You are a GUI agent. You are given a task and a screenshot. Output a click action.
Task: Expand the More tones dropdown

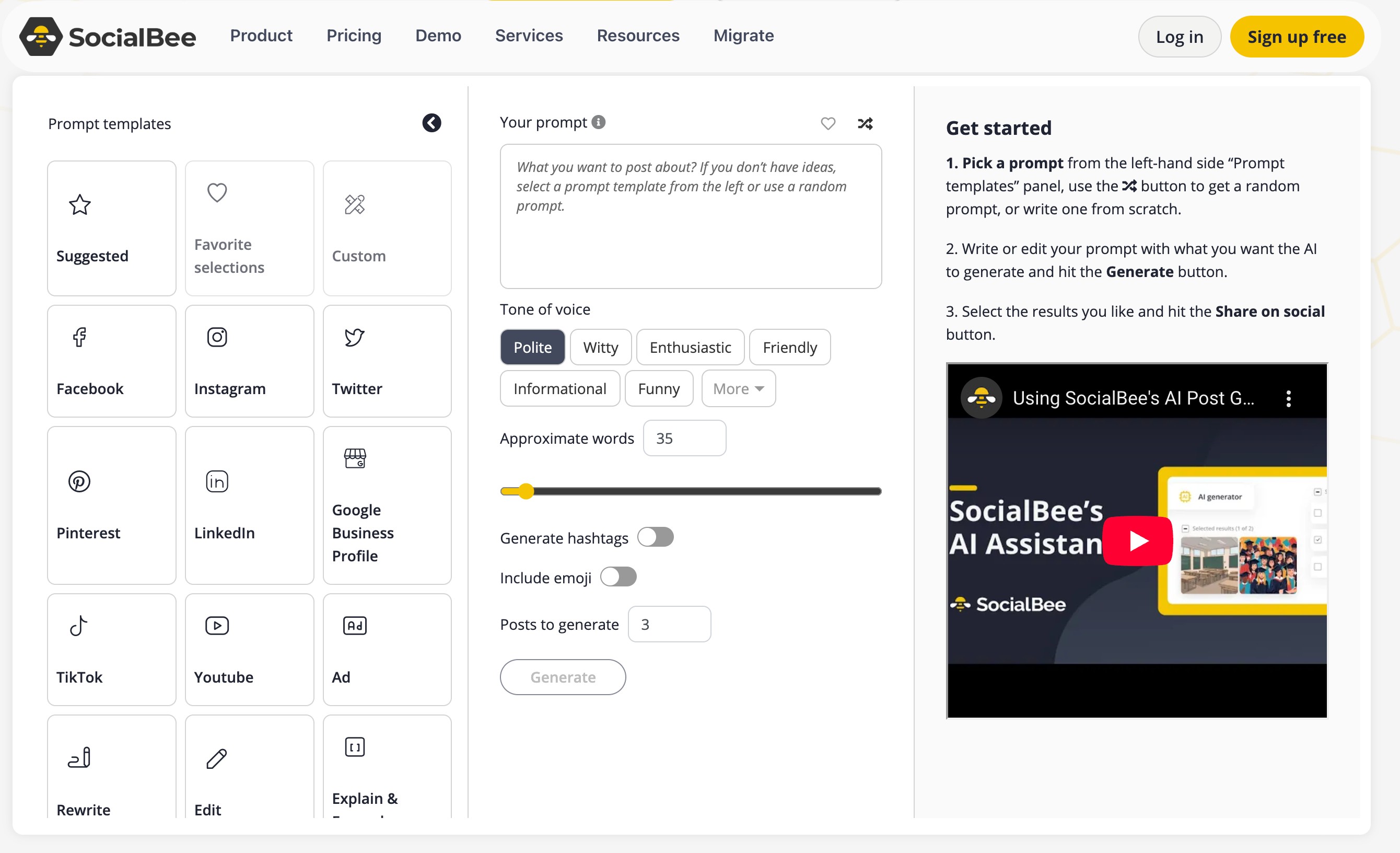click(x=738, y=388)
